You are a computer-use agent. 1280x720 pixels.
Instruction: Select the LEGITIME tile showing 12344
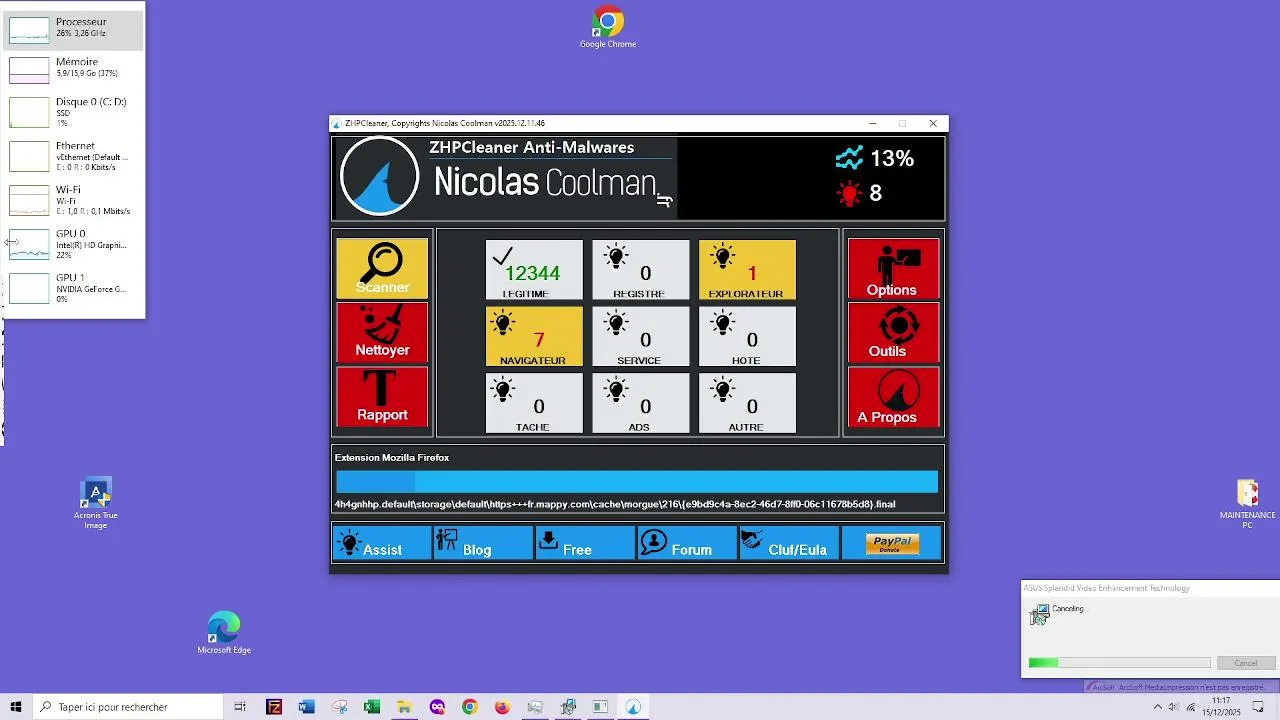(x=534, y=270)
